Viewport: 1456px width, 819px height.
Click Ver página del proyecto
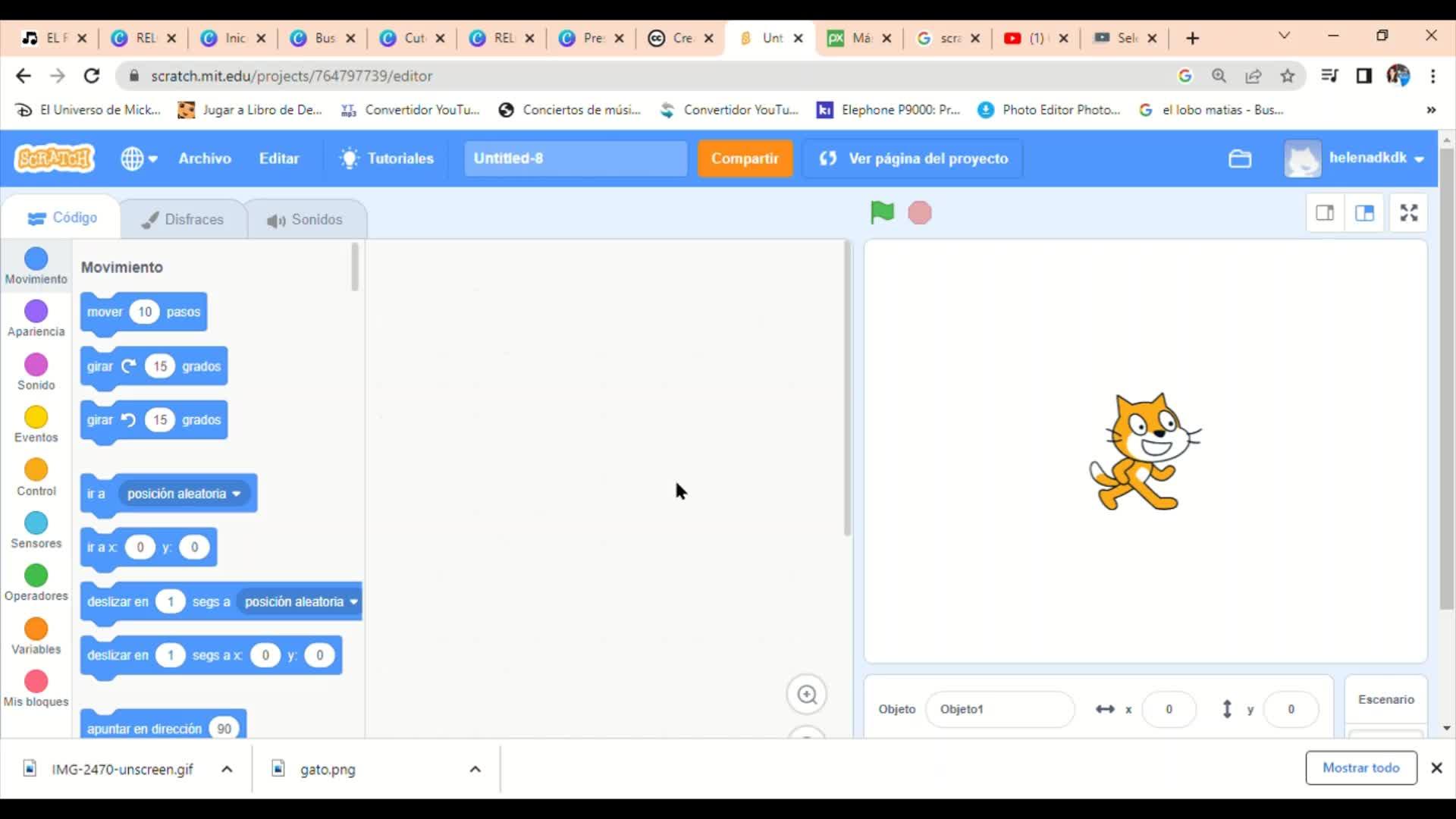pyautogui.click(x=913, y=158)
